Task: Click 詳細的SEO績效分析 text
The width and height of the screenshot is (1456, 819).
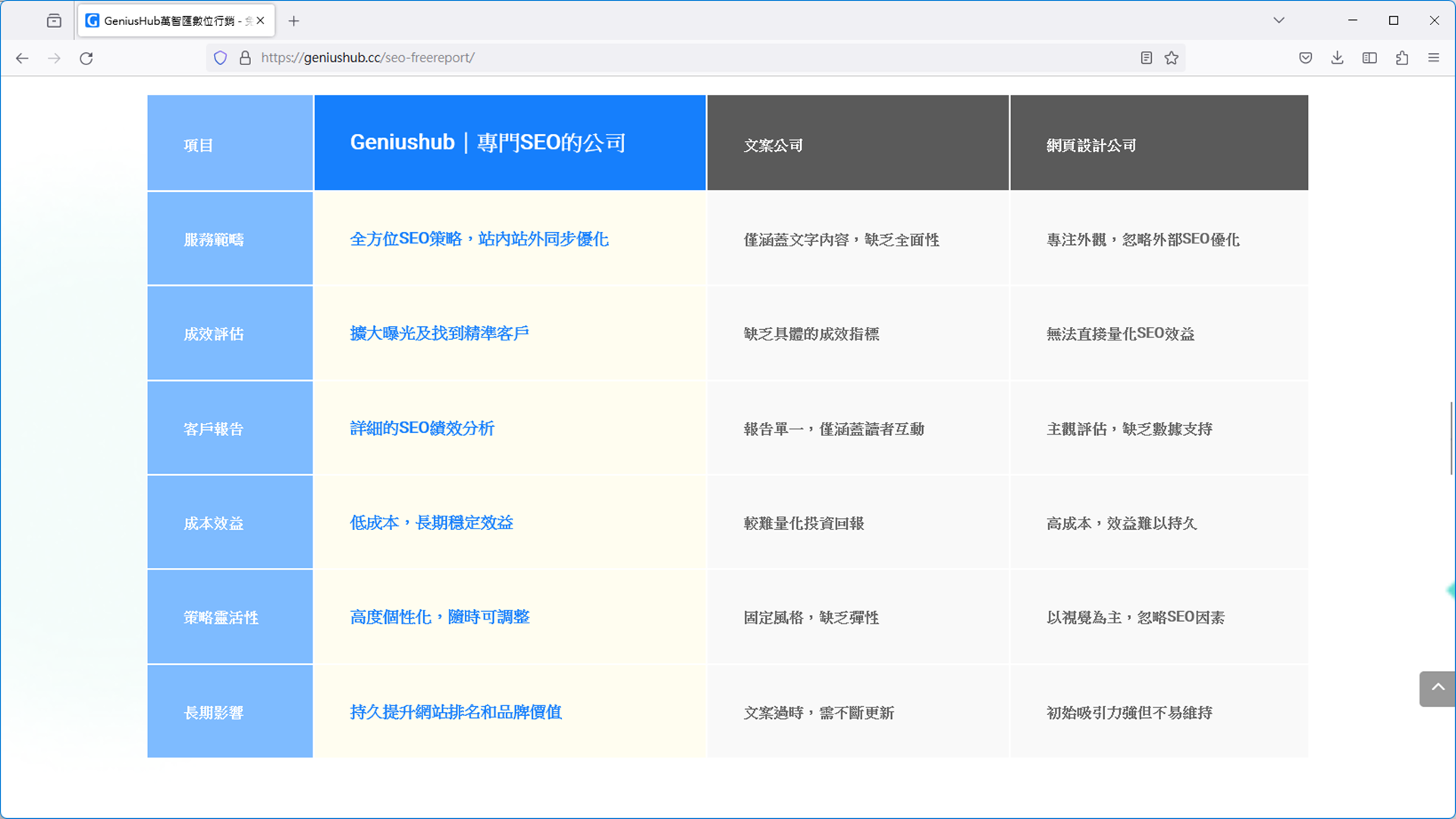Action: click(x=422, y=428)
